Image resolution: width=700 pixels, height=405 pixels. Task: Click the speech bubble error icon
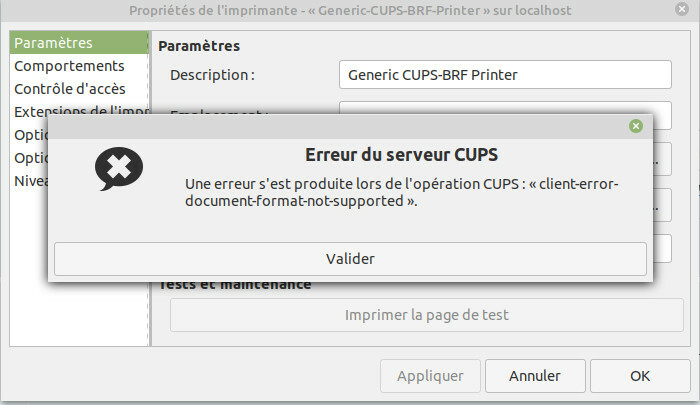[119, 170]
